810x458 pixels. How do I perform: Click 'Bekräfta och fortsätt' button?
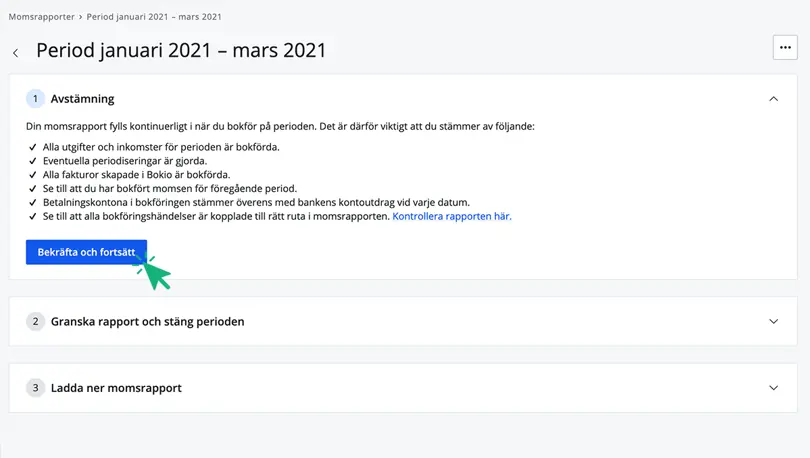pyautogui.click(x=86, y=252)
